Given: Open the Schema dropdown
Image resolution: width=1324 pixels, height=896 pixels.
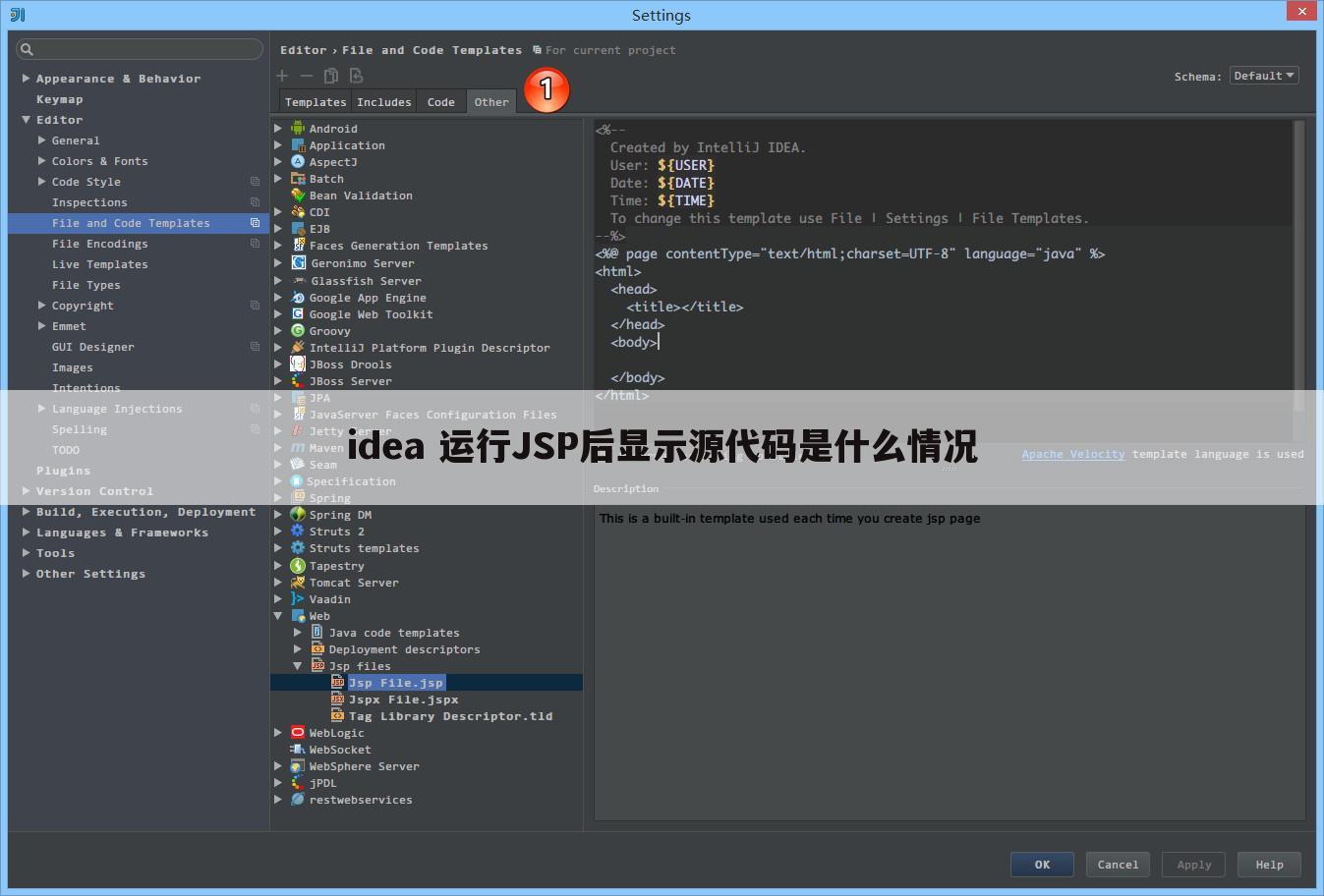Looking at the screenshot, I should (1264, 76).
